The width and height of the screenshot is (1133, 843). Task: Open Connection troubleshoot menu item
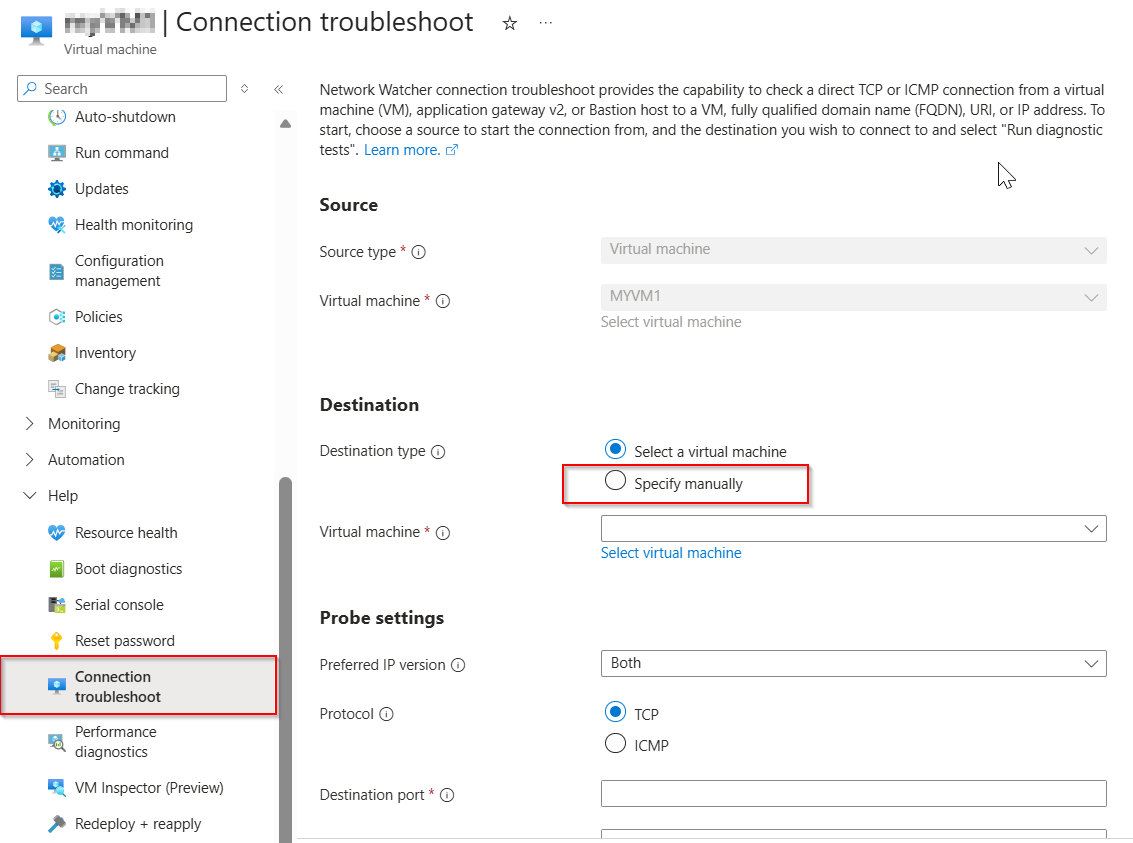[139, 686]
